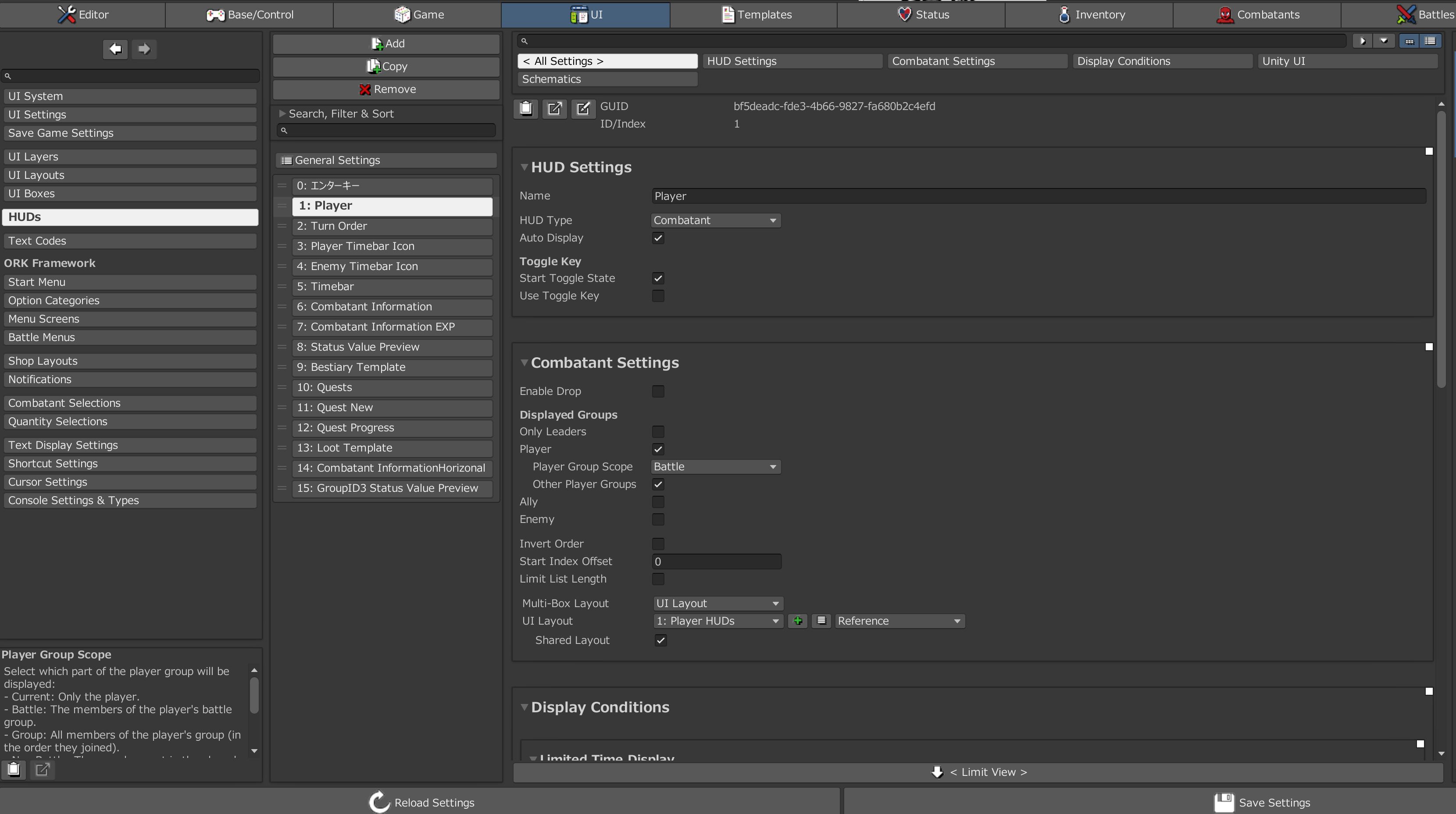Click the clipboard icon beside GUID

pos(526,108)
